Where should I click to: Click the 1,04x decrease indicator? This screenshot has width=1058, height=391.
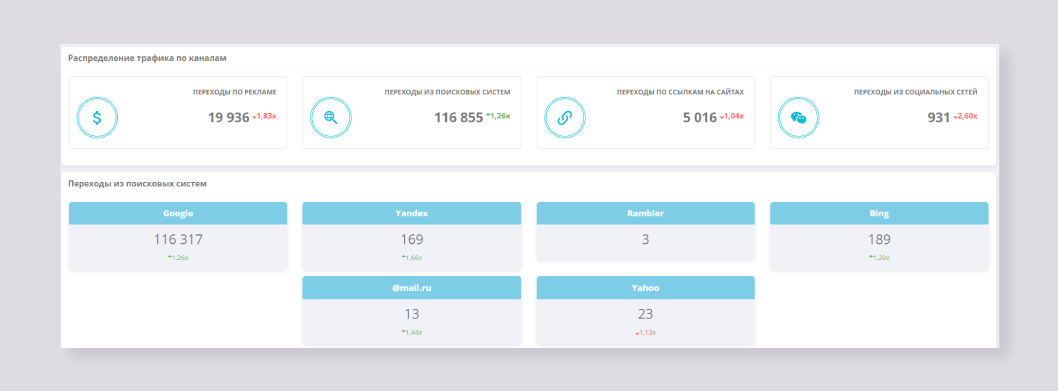pyautogui.click(x=731, y=116)
